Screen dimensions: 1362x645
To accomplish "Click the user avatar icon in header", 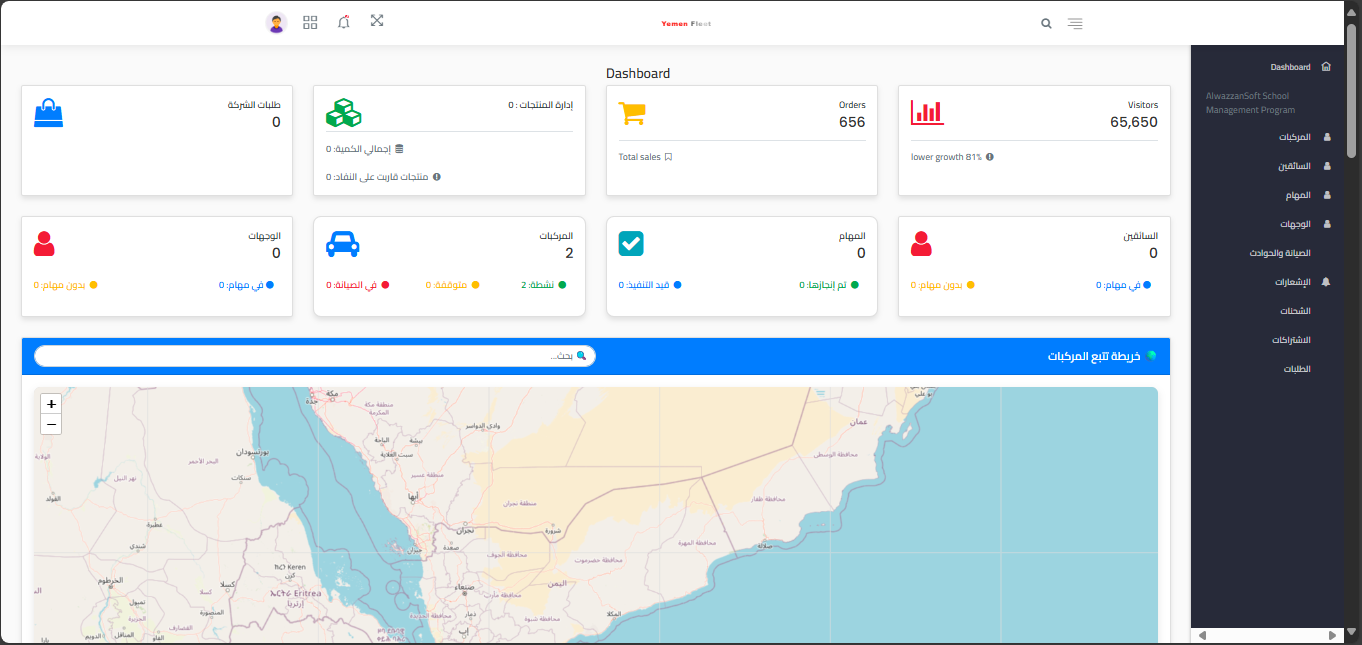I will pyautogui.click(x=277, y=23).
